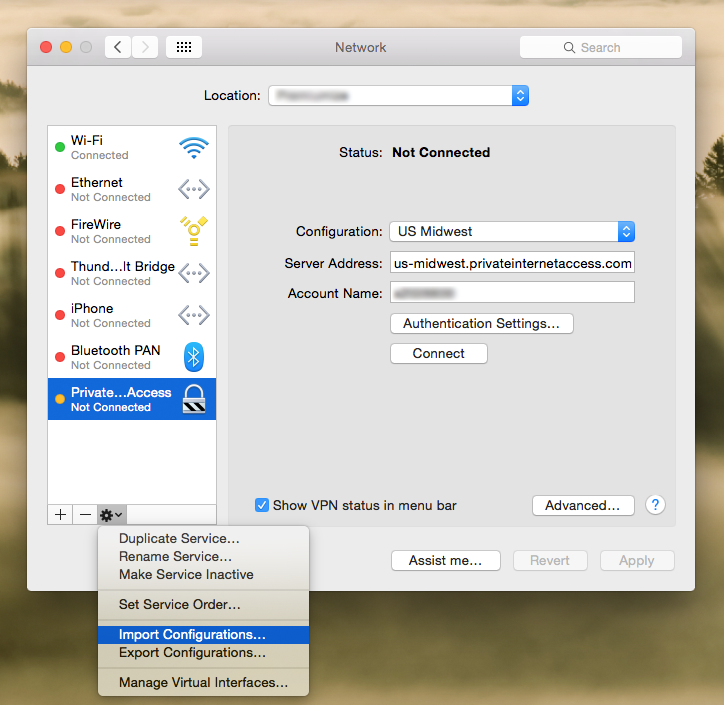Click the yellow status dot beside Private Access
This screenshot has height=705, width=724.
(x=60, y=399)
